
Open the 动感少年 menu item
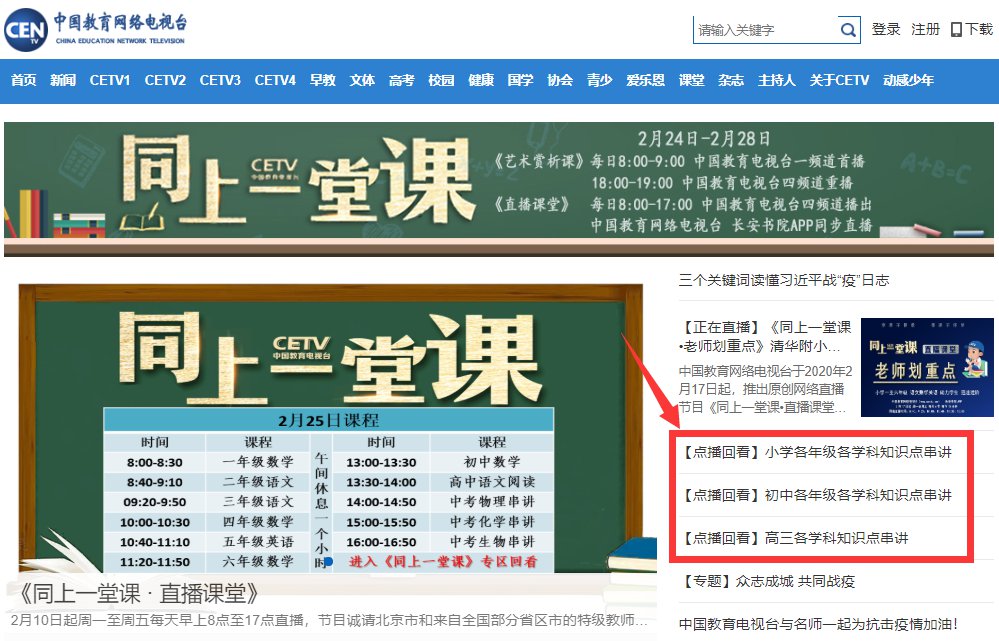click(908, 80)
